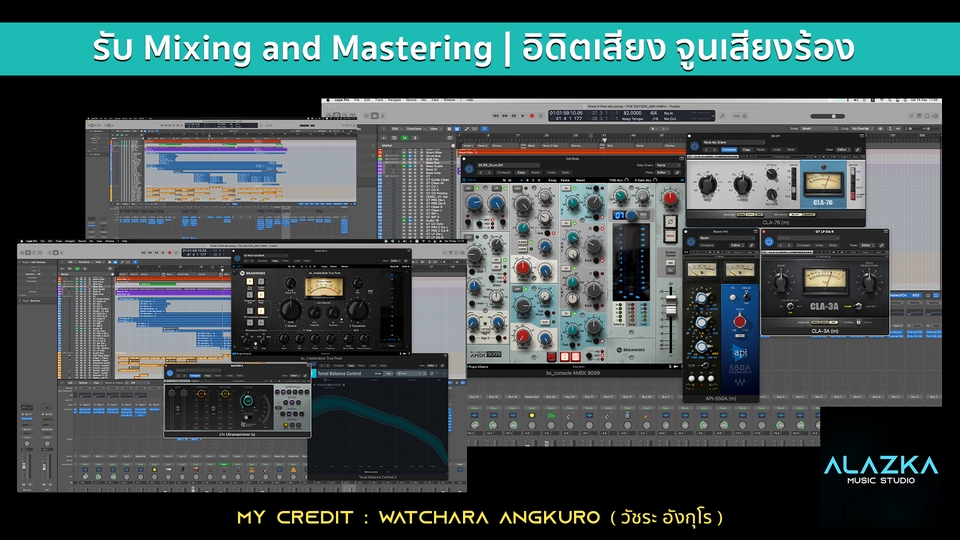Screen dimensions: 960x540
Task: Toggle CLA-76 plugin power button
Action: (x=694, y=146)
